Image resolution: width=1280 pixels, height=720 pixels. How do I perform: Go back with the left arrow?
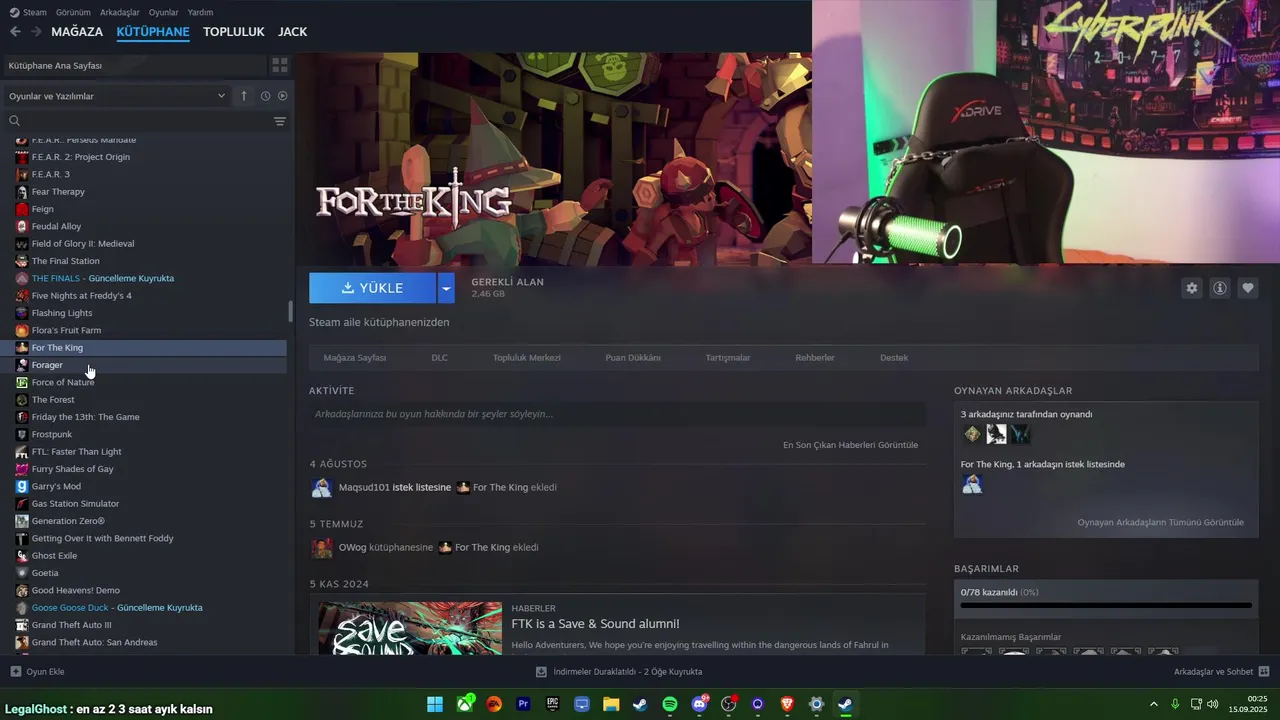(x=15, y=32)
